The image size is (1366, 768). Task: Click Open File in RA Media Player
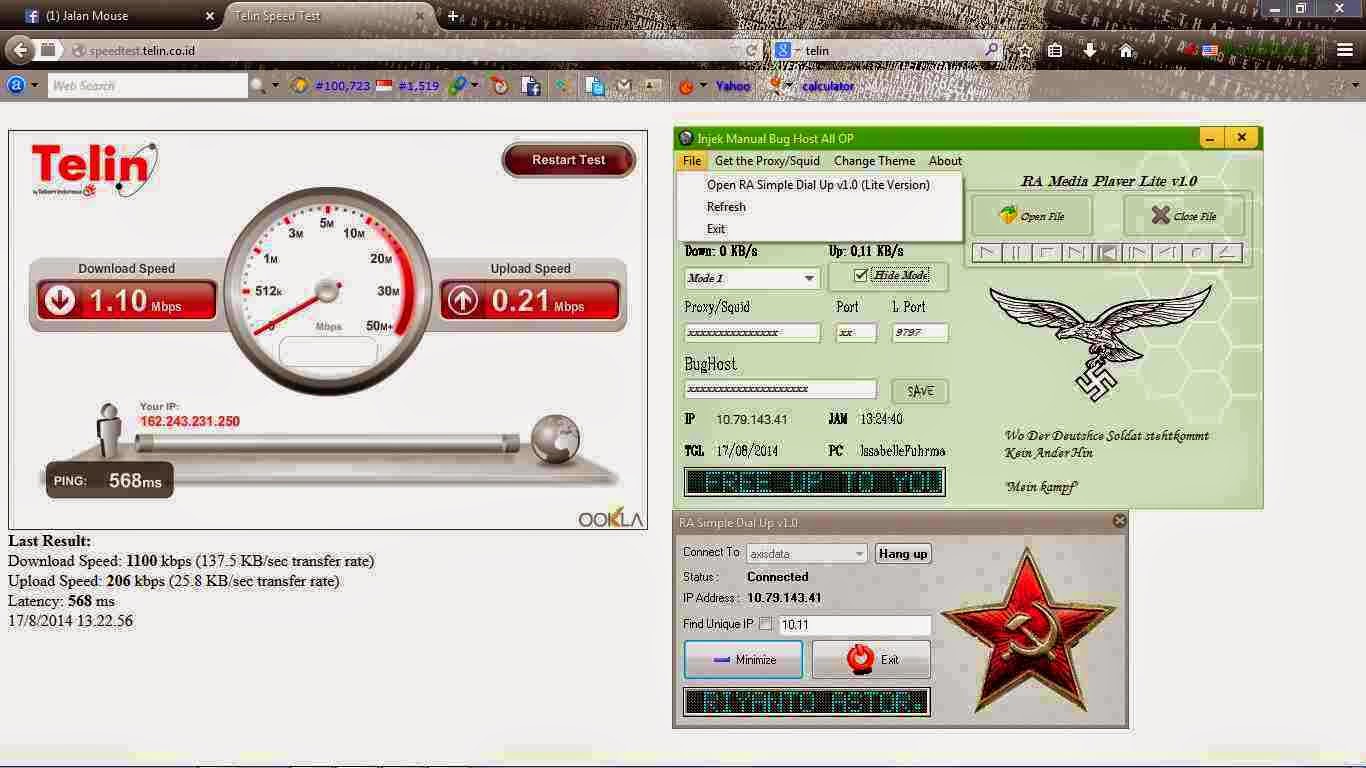coord(1032,216)
